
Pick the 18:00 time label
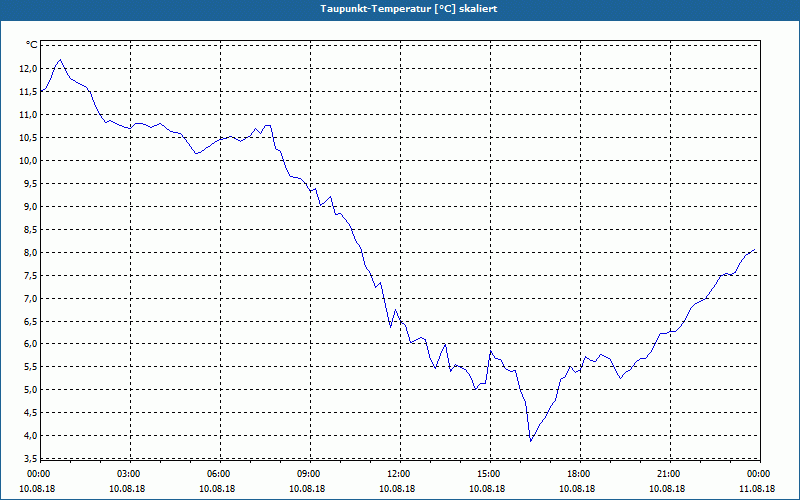click(x=578, y=474)
